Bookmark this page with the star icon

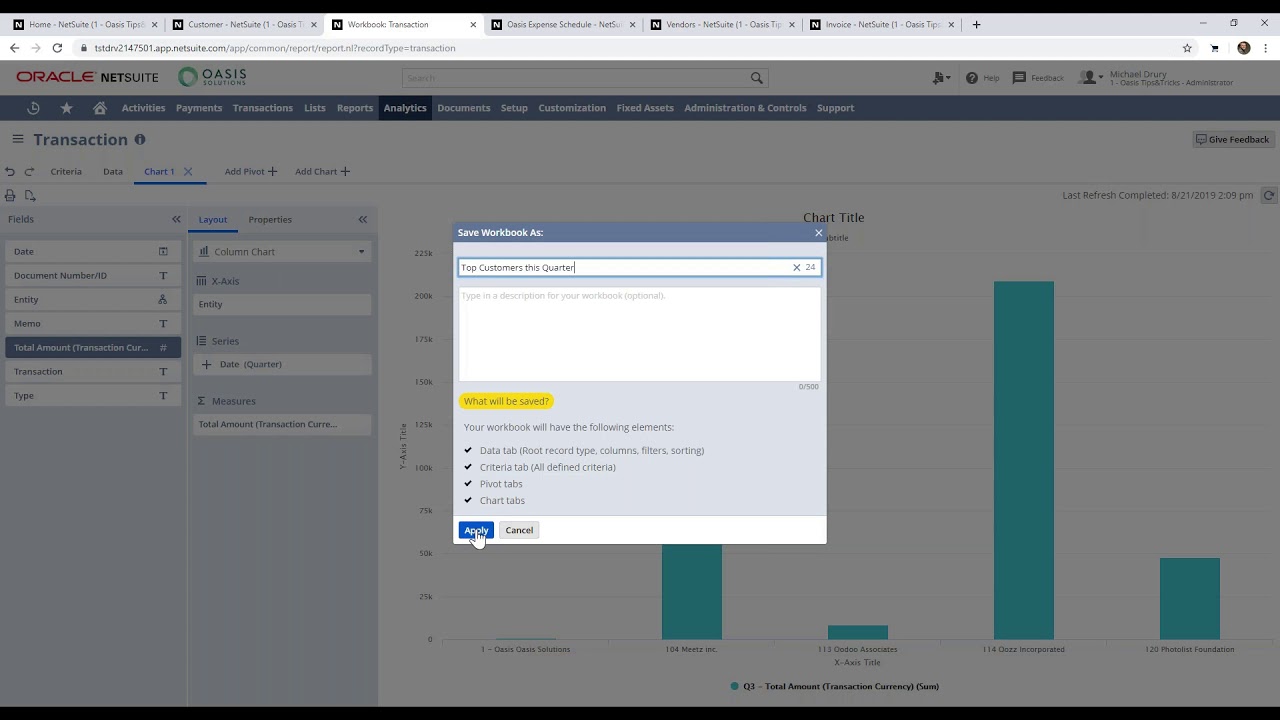coord(1187,48)
